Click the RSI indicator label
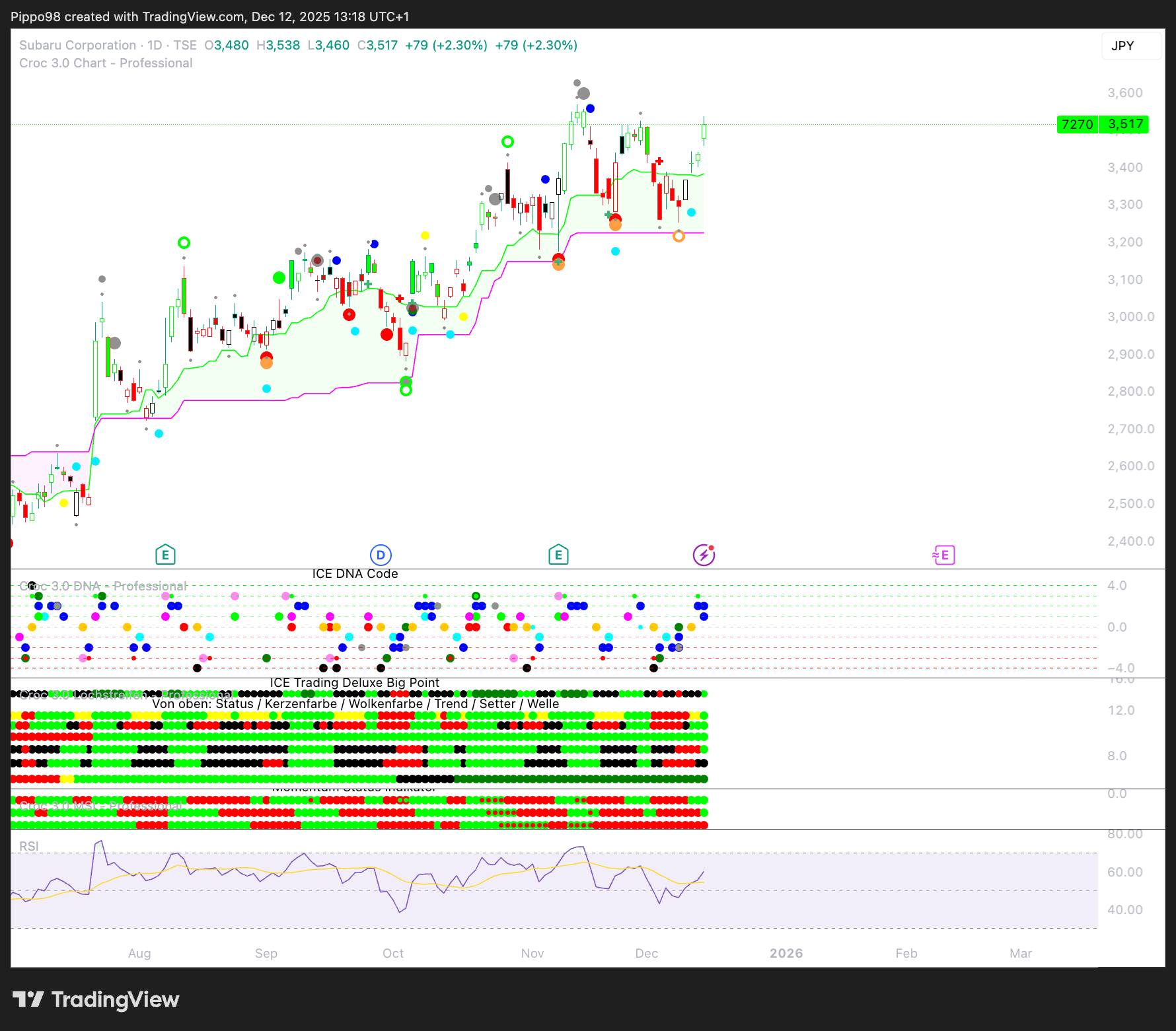 click(28, 846)
